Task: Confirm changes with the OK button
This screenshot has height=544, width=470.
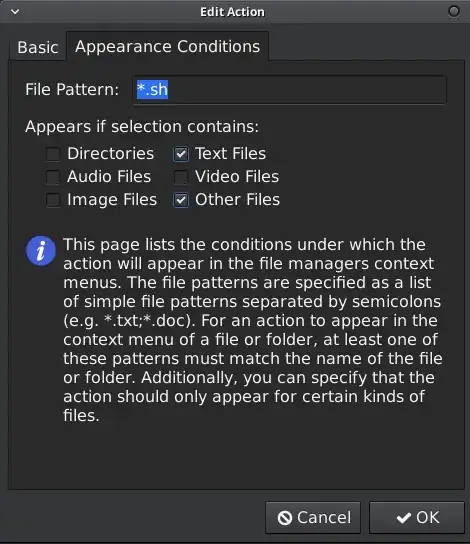Action: (417, 518)
